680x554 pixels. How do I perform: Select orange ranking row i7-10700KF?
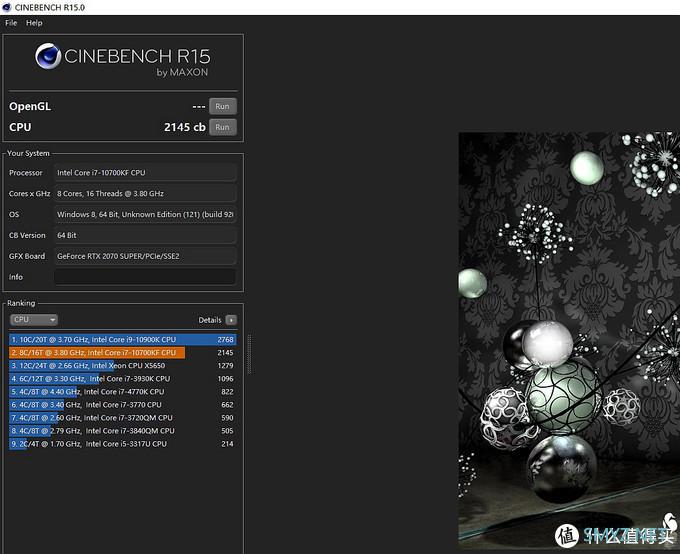tap(122, 353)
